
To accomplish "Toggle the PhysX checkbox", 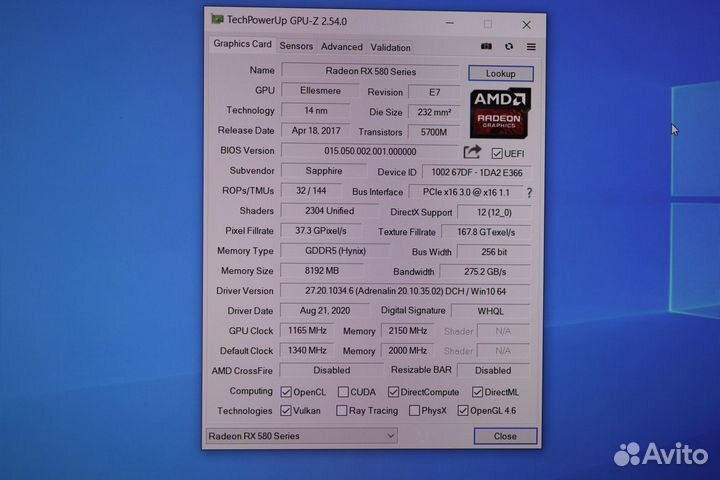I will 414,411.
